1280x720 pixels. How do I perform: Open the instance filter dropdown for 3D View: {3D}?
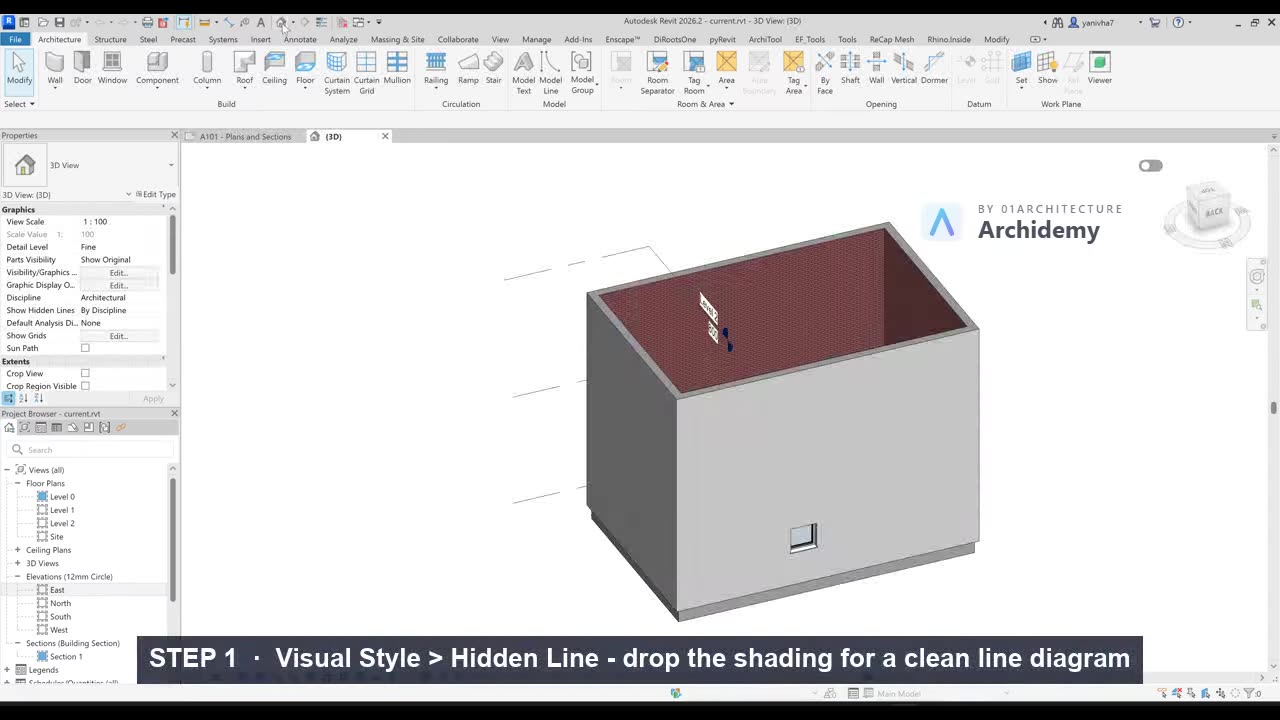(128, 195)
